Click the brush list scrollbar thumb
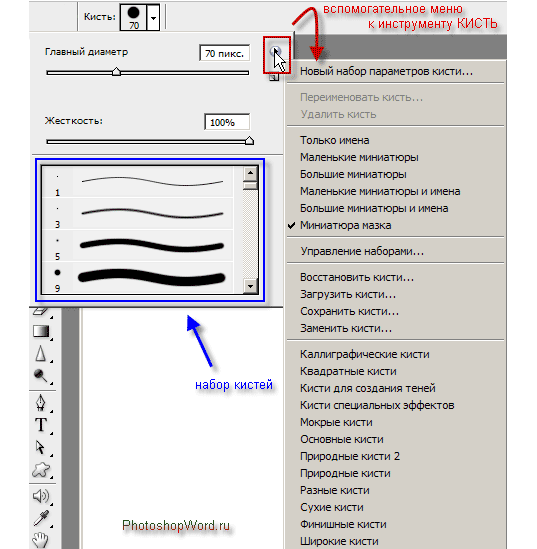 click(250, 185)
